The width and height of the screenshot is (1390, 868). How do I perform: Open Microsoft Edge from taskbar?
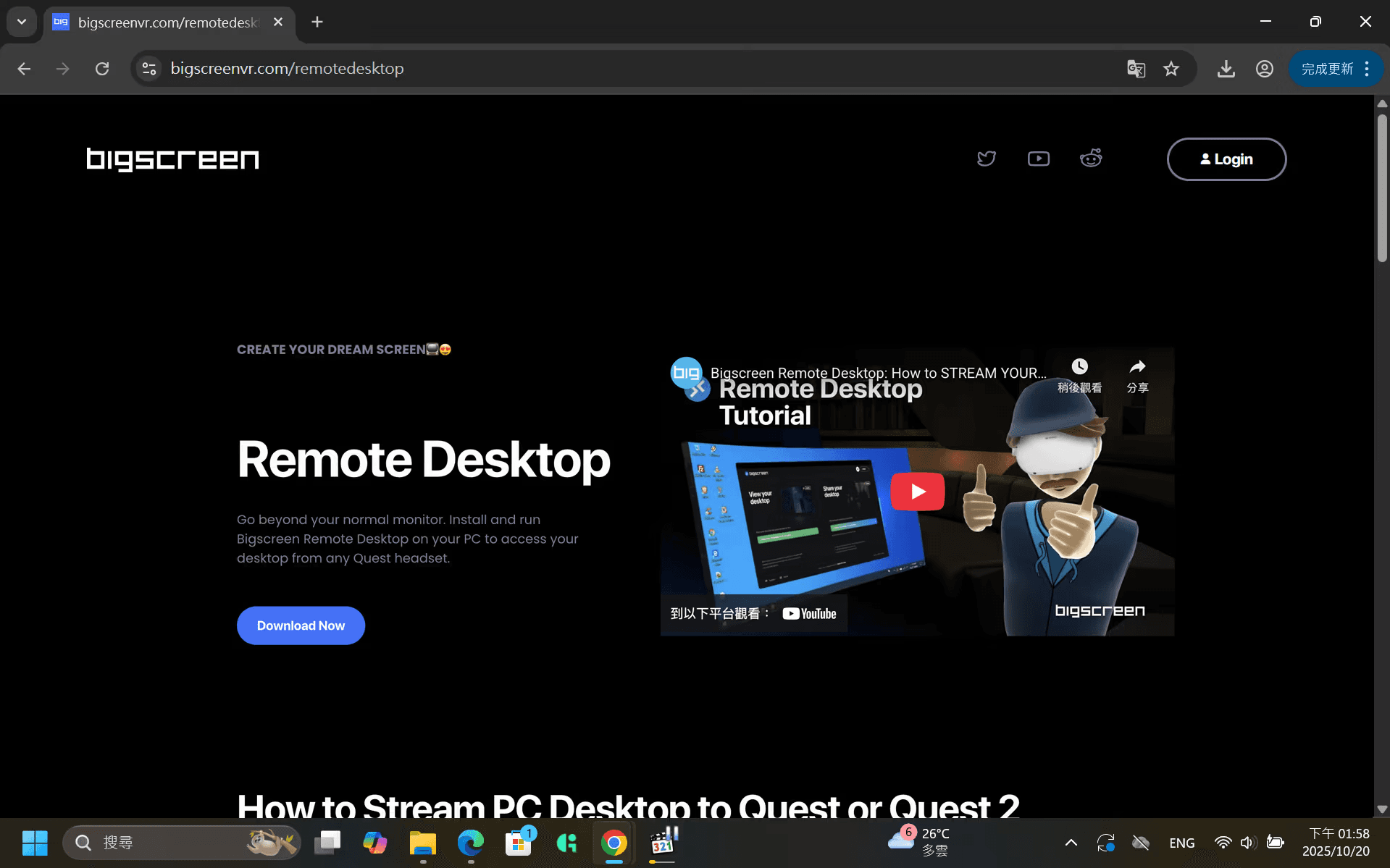(x=471, y=843)
